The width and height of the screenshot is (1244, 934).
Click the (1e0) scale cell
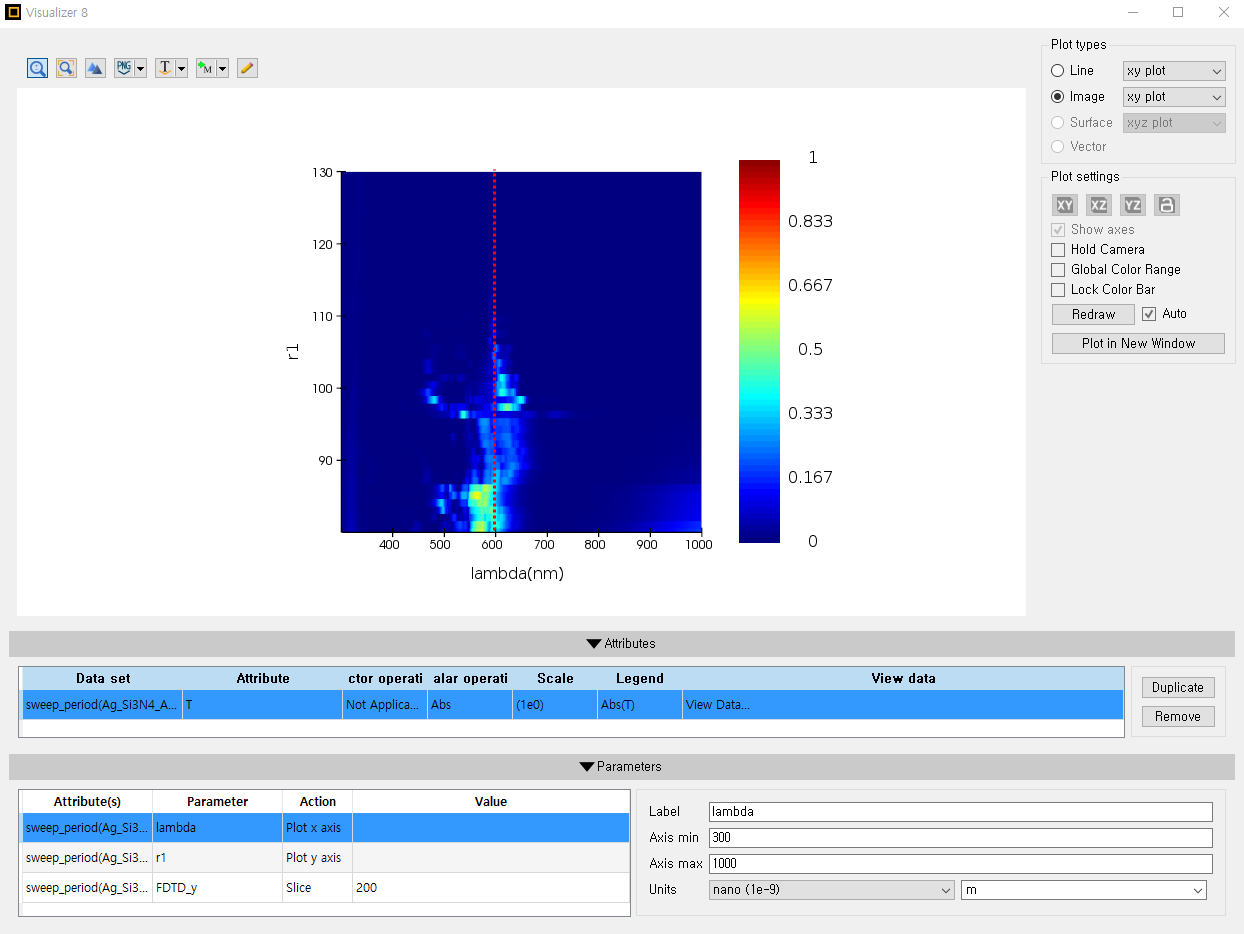tap(555, 704)
